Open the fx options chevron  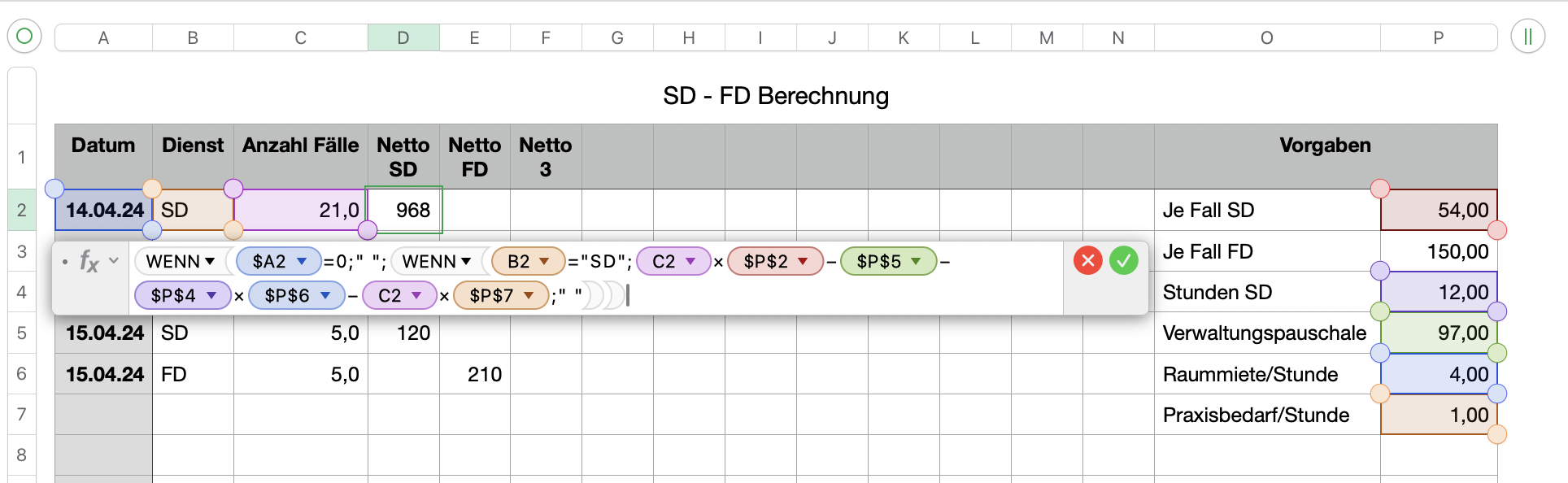coord(114,260)
